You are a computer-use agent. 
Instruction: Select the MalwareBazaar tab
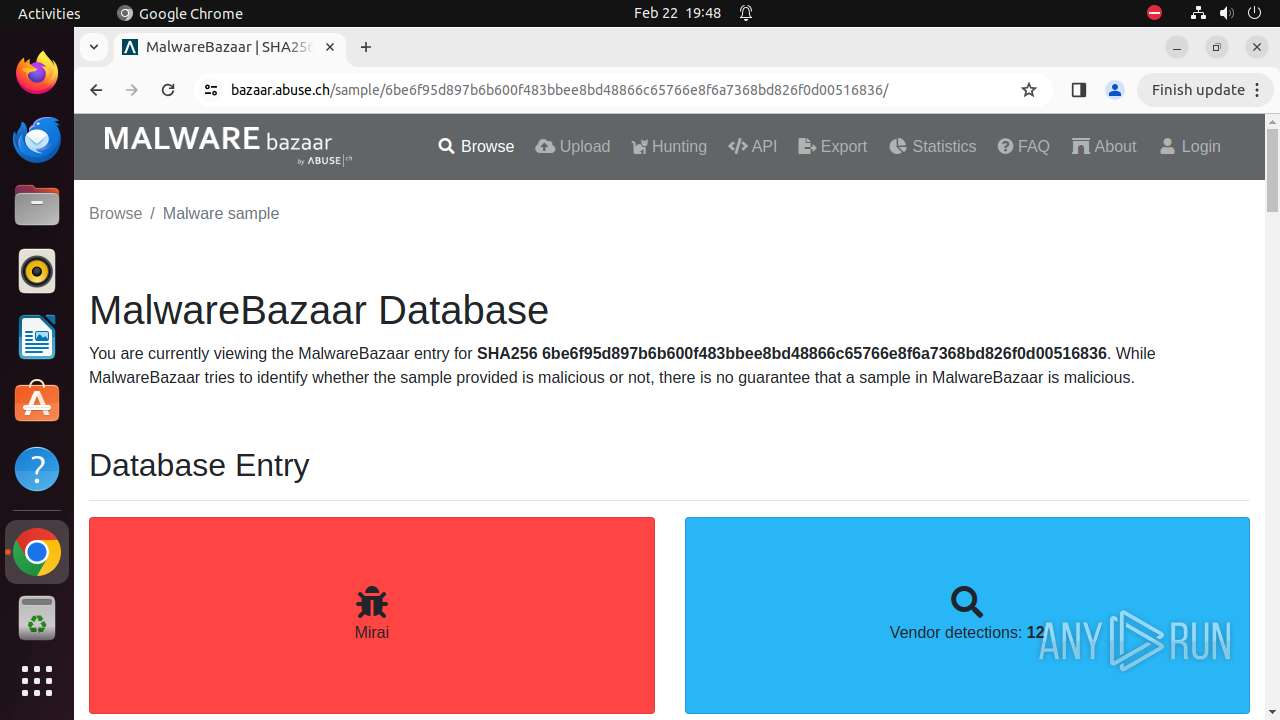(228, 47)
